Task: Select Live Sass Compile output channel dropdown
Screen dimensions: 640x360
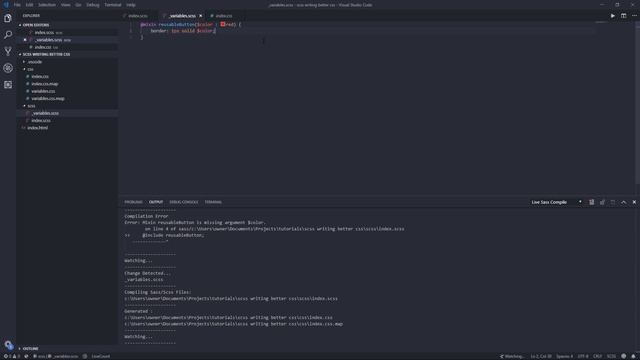Action: pos(556,202)
